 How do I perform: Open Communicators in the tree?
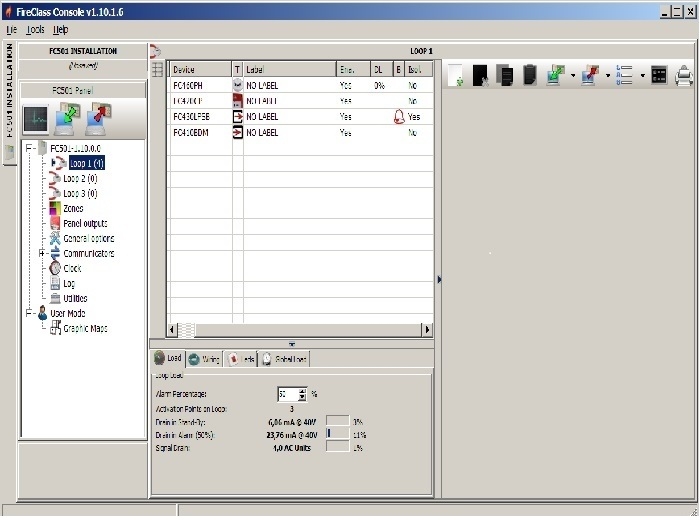coord(88,253)
